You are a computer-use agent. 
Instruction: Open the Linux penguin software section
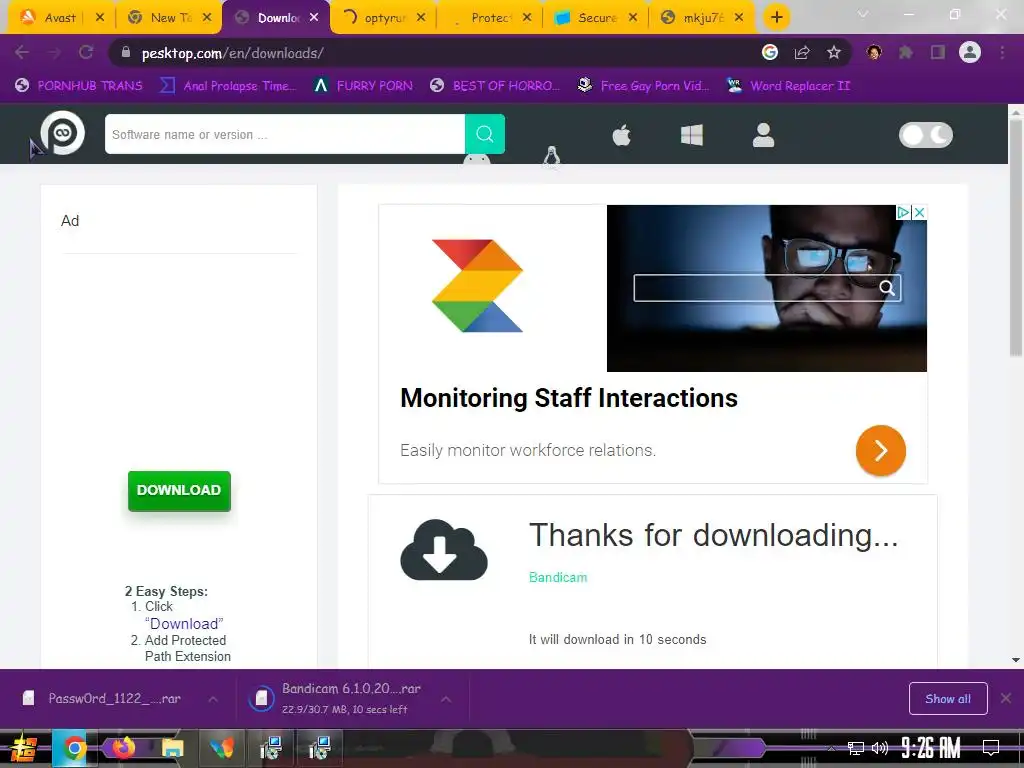click(552, 157)
